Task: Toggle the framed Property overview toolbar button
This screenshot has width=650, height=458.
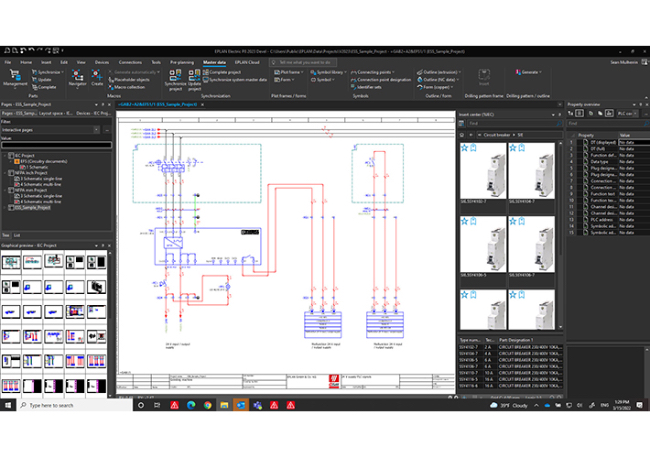Action: [x=580, y=113]
